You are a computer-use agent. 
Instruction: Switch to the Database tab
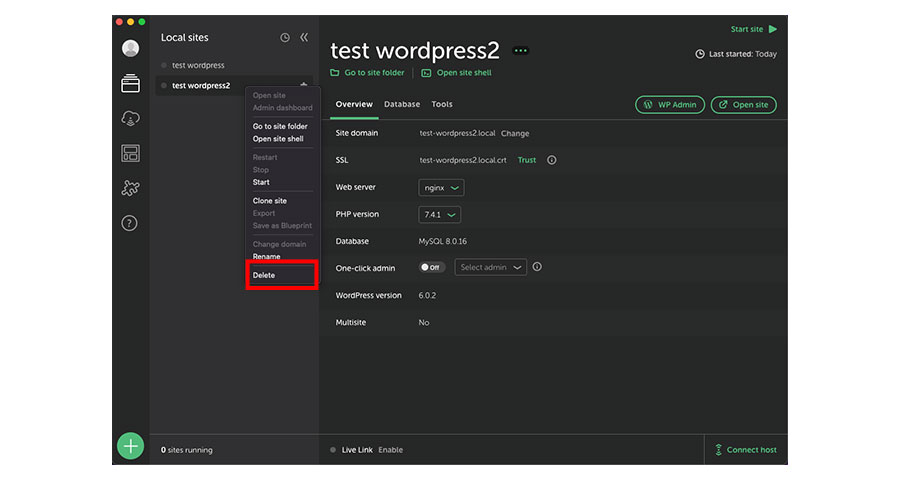pyautogui.click(x=402, y=105)
